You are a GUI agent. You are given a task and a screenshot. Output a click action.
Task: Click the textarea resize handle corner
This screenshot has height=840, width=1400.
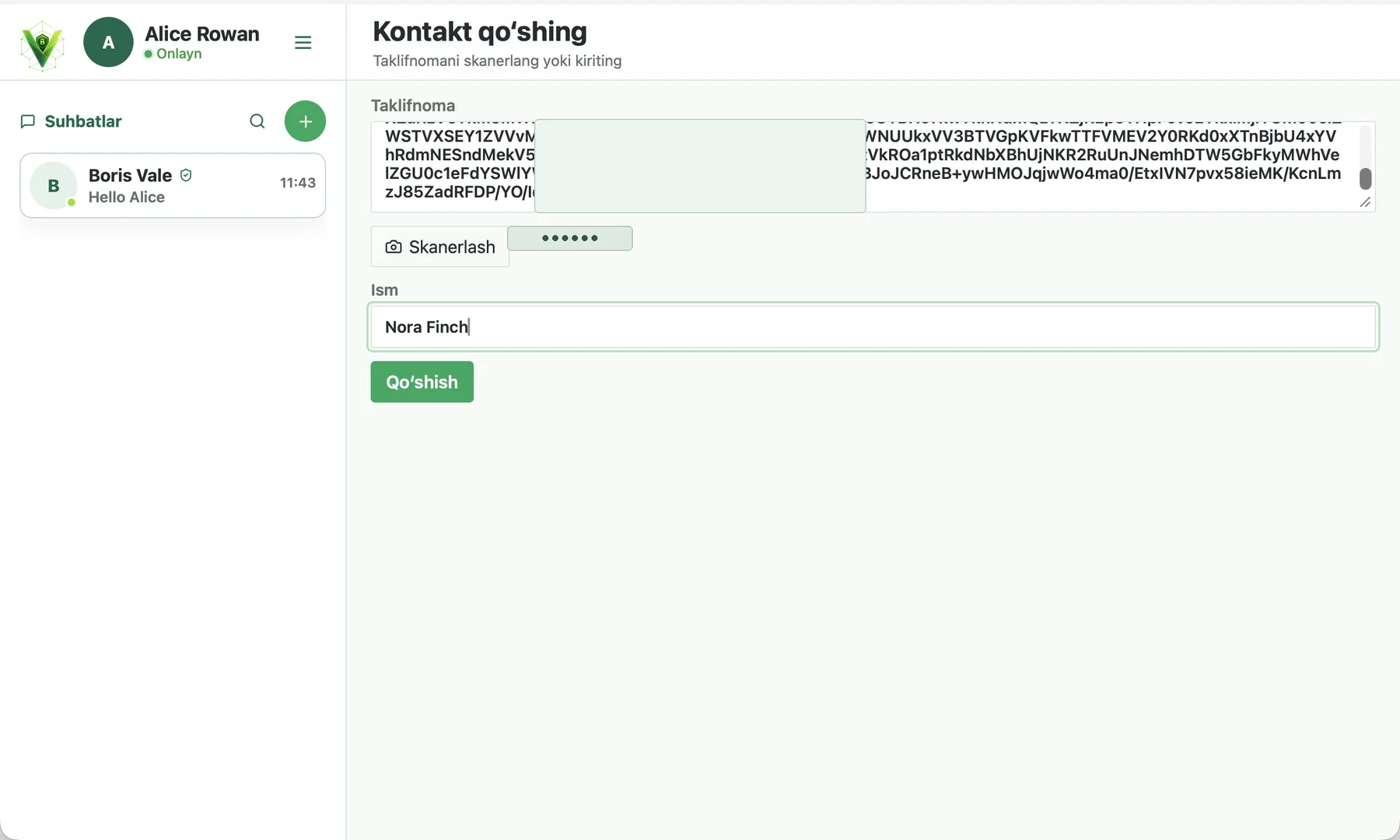1365,202
